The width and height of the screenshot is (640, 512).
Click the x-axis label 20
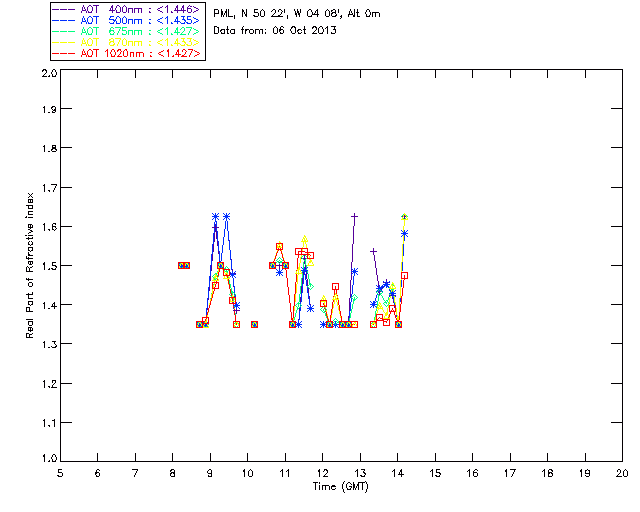tap(622, 473)
